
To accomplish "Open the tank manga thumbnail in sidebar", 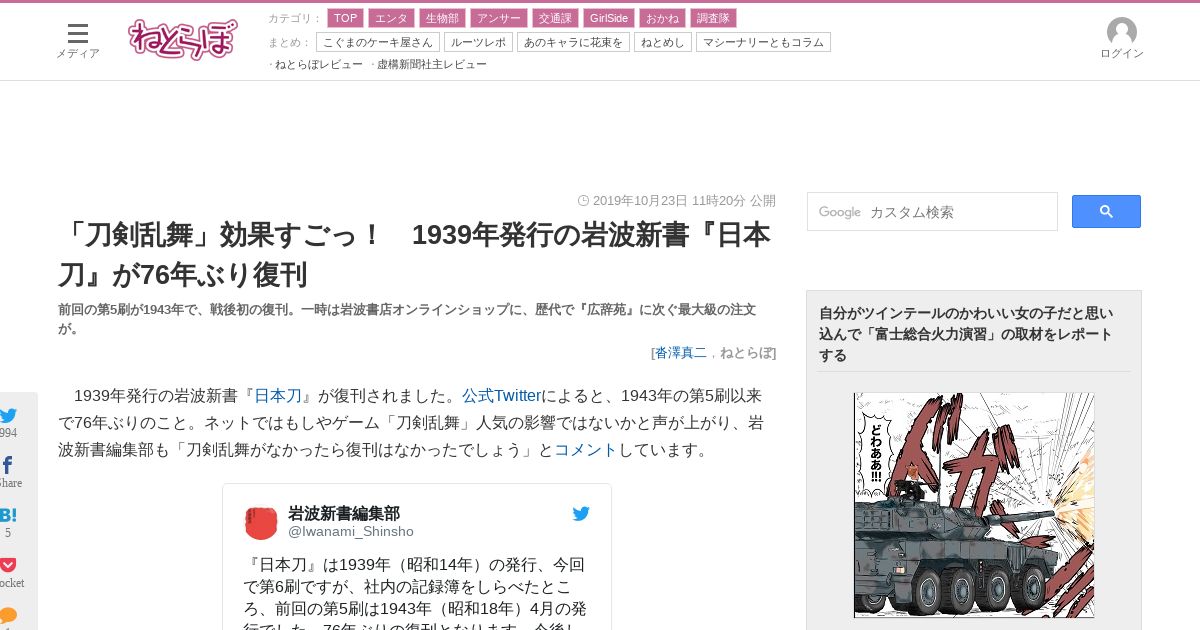I will (974, 505).
